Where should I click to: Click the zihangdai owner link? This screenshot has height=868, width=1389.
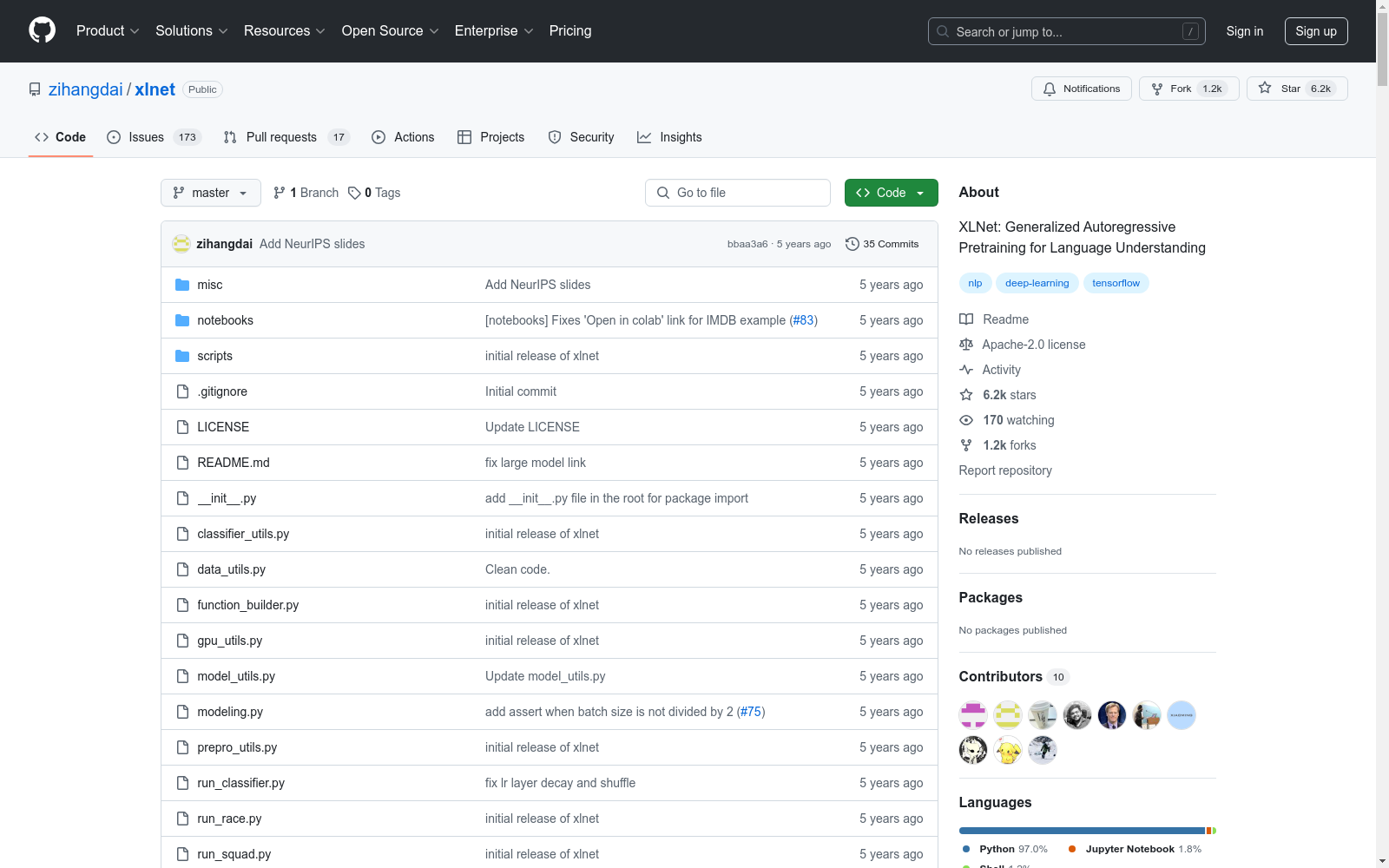tap(86, 89)
